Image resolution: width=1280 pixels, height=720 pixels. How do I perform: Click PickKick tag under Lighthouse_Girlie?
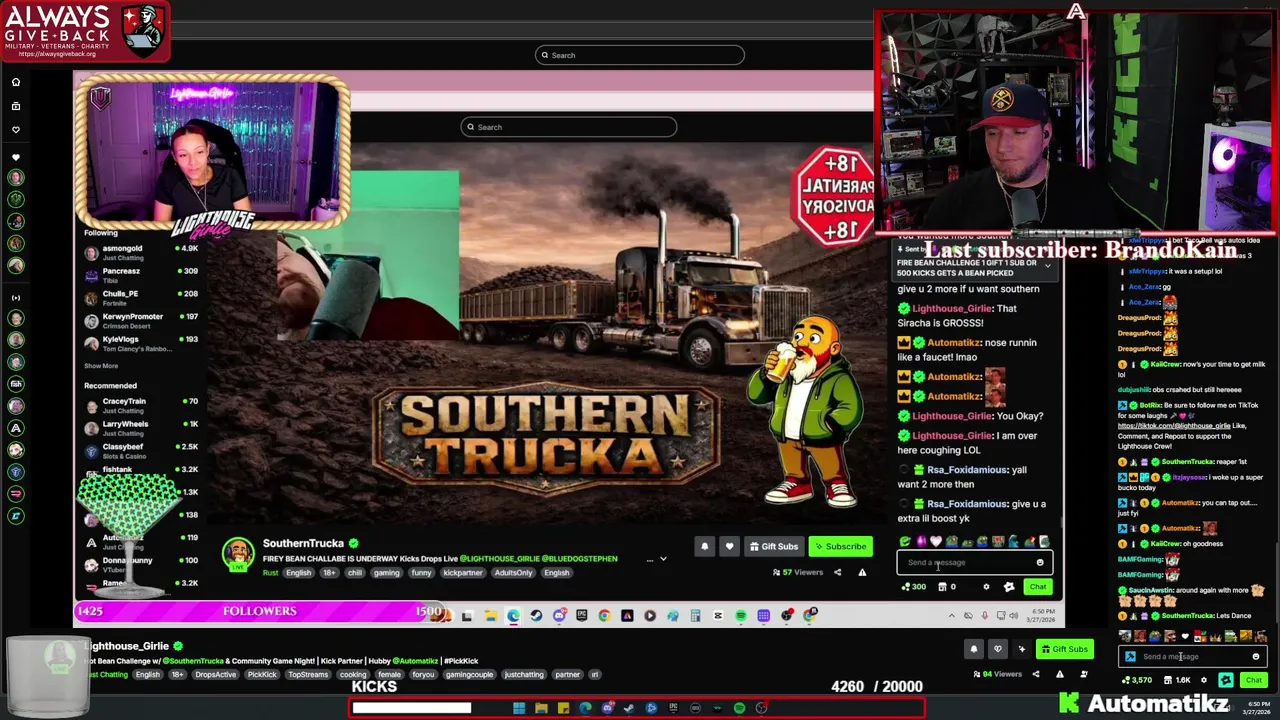click(262, 674)
